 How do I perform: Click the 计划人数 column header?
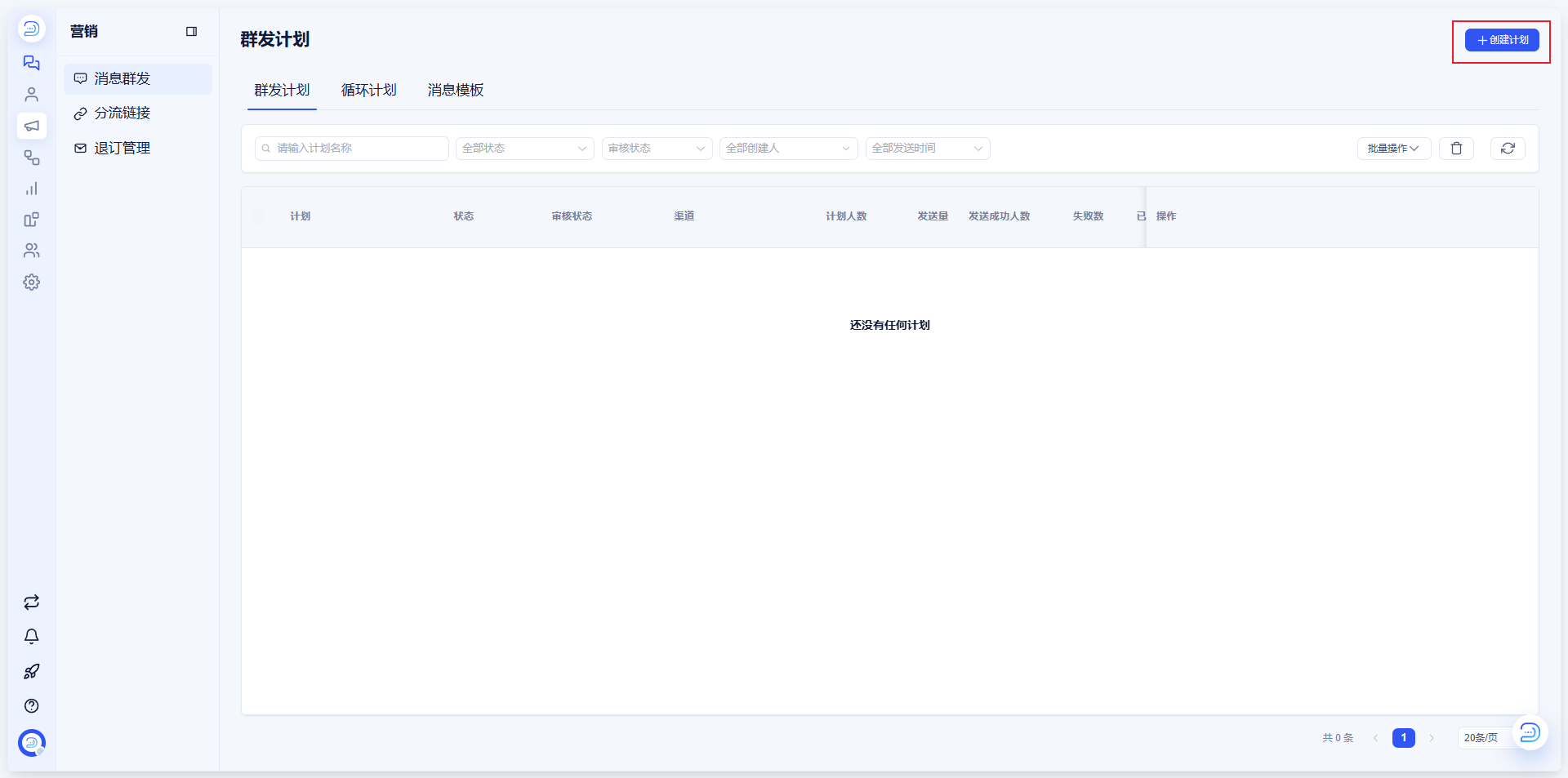coord(846,216)
